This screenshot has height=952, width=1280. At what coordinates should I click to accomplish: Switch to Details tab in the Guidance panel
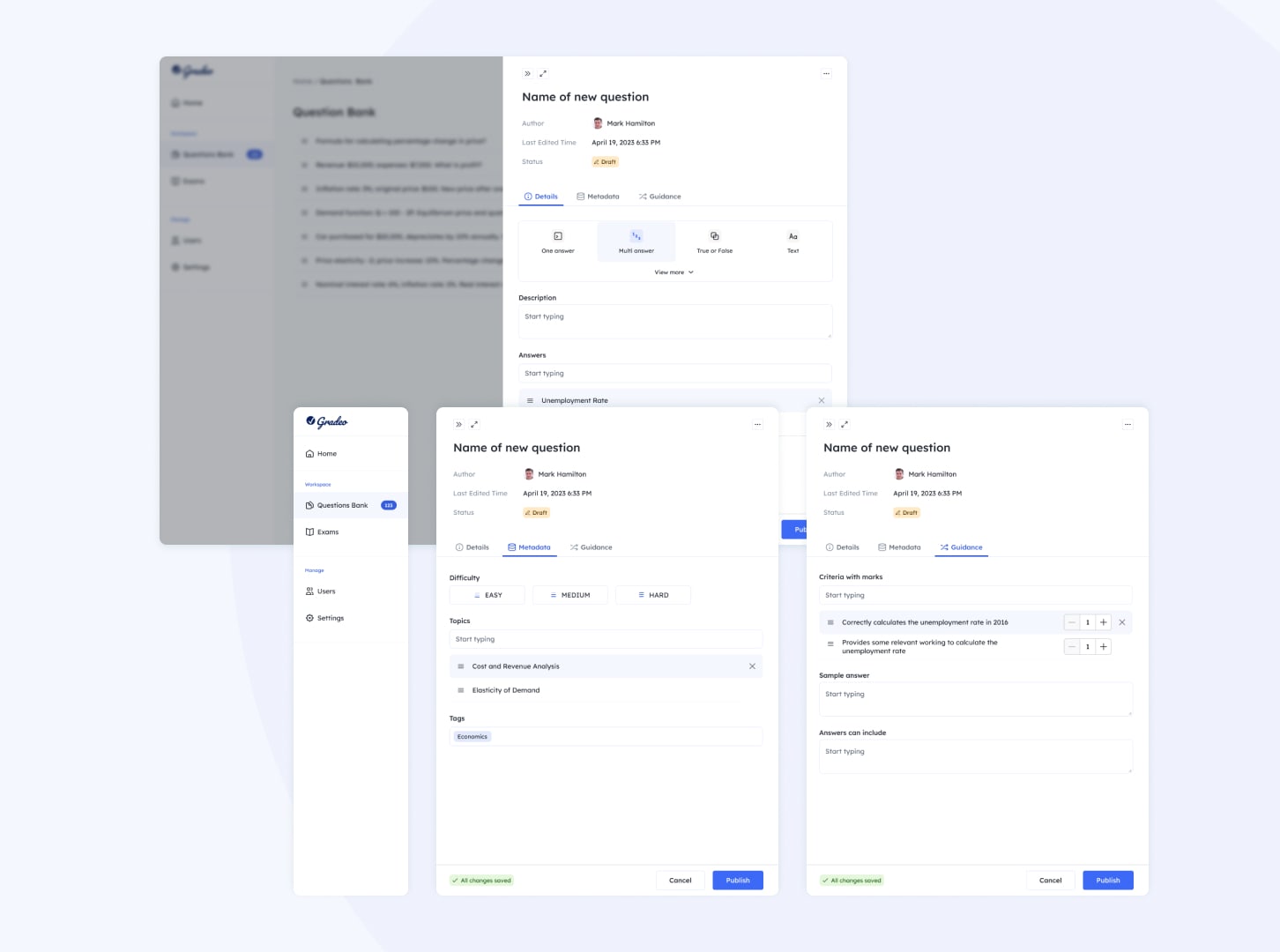(x=843, y=547)
